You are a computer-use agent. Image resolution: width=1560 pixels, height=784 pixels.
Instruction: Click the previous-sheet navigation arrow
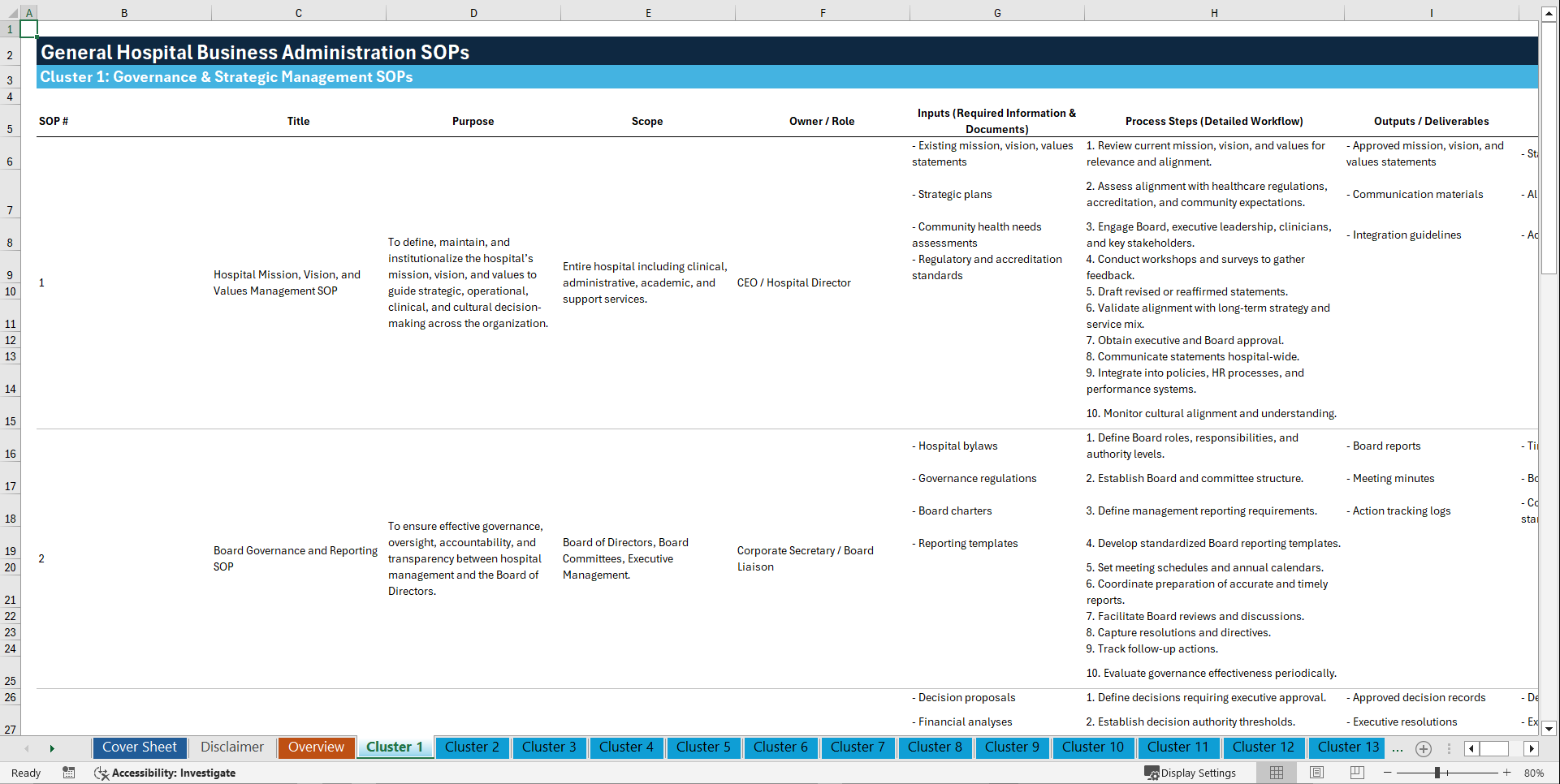pyautogui.click(x=27, y=748)
